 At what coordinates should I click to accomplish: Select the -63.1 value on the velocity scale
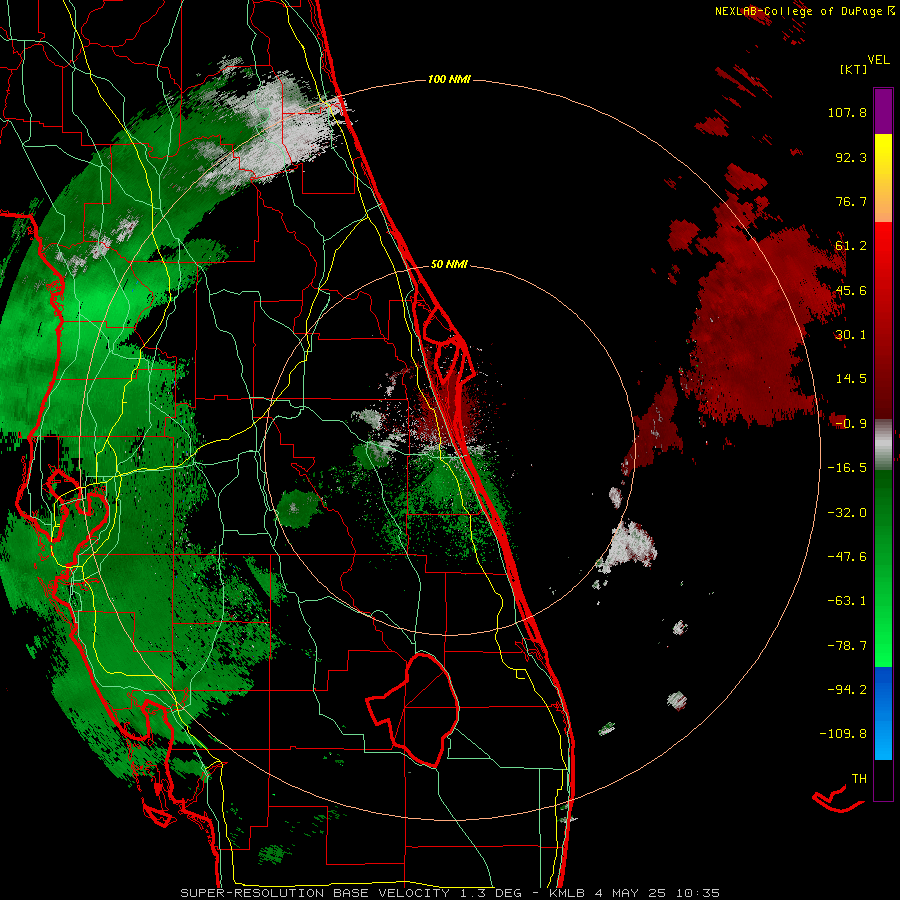pyautogui.click(x=847, y=601)
